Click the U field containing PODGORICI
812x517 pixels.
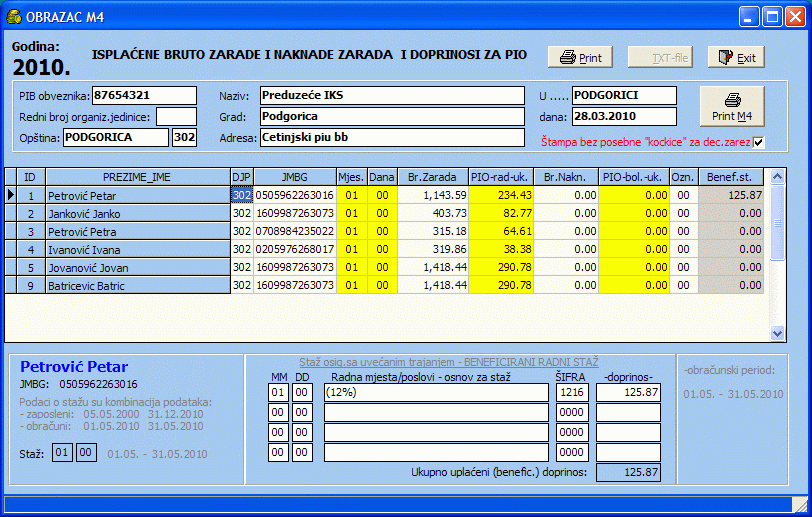[x=624, y=95]
